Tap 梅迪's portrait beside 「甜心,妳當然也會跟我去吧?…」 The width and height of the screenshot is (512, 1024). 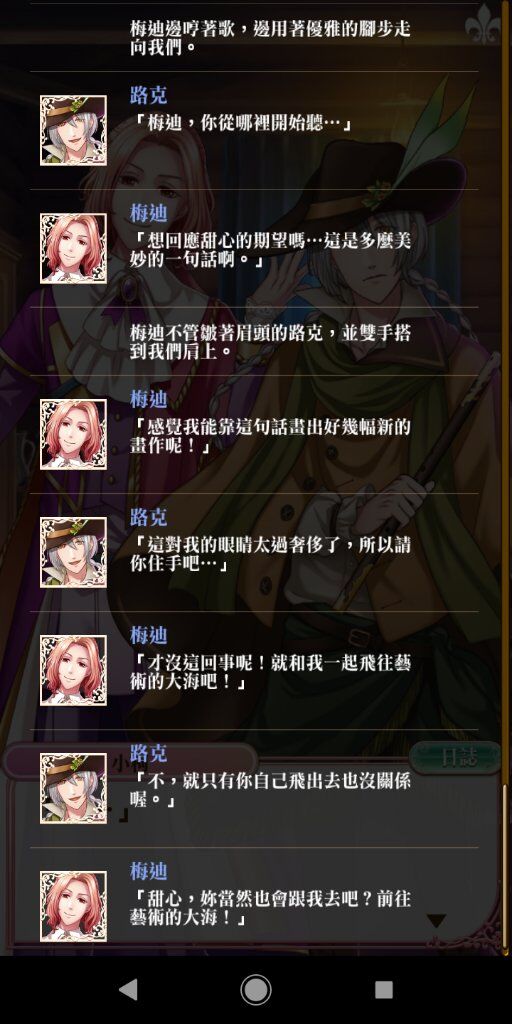(73, 906)
